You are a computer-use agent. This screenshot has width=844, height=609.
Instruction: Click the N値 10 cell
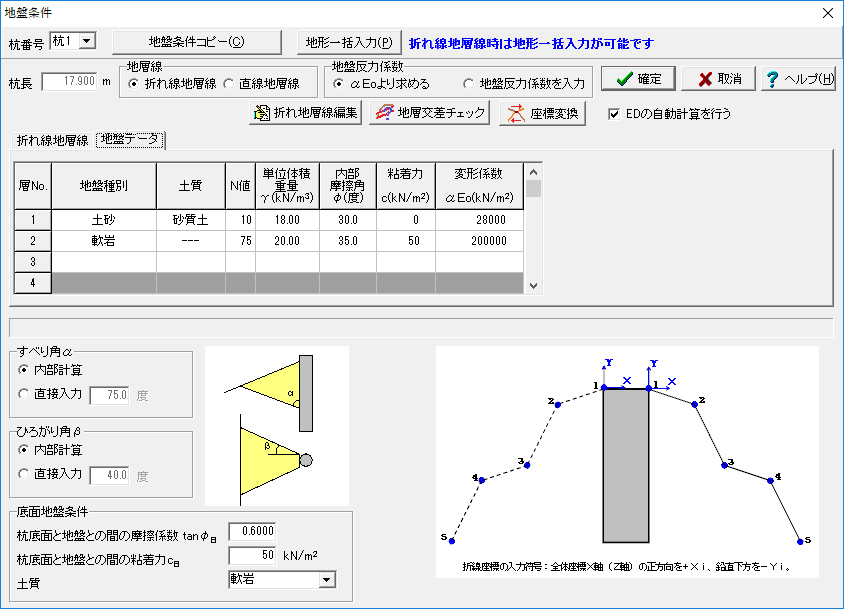tap(241, 220)
